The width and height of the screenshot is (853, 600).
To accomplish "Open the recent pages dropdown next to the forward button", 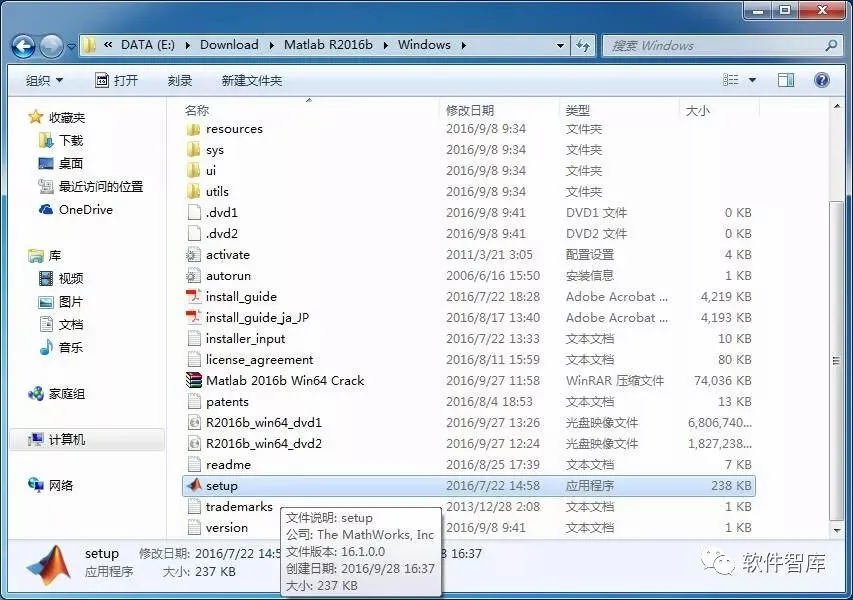I will pyautogui.click(x=71, y=47).
